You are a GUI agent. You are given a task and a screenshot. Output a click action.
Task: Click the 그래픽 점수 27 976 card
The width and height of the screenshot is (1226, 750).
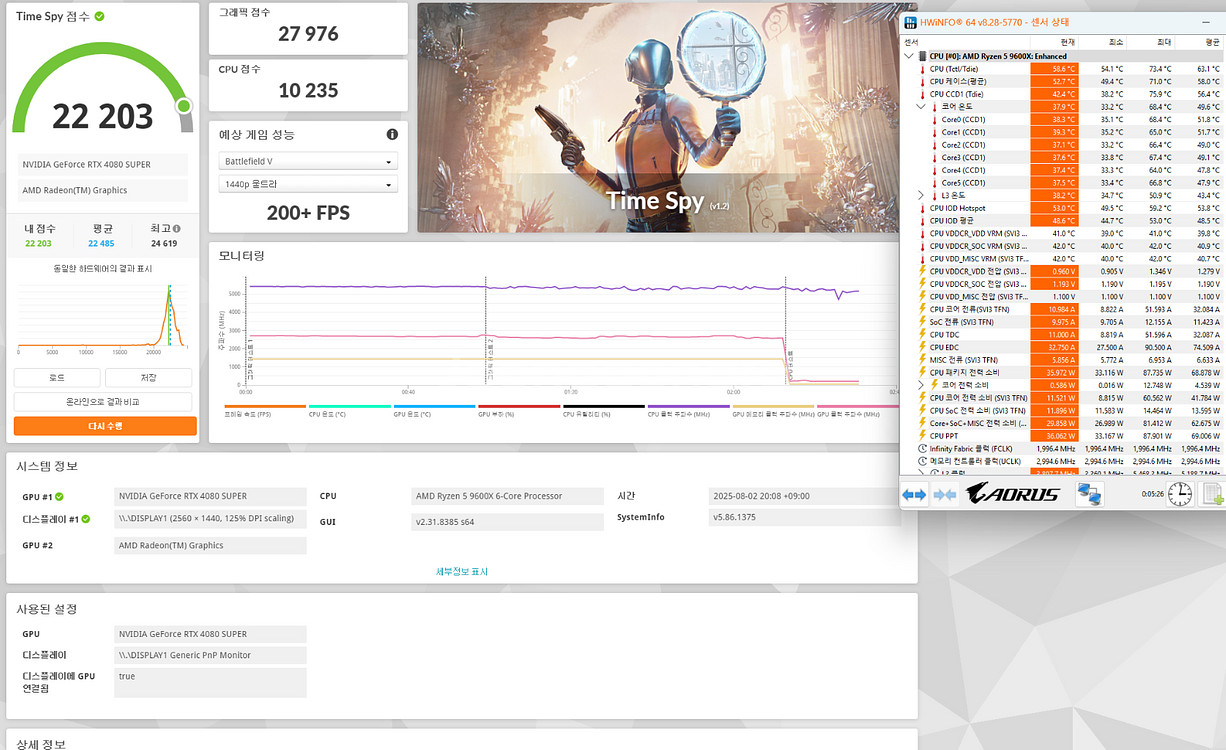(308, 28)
